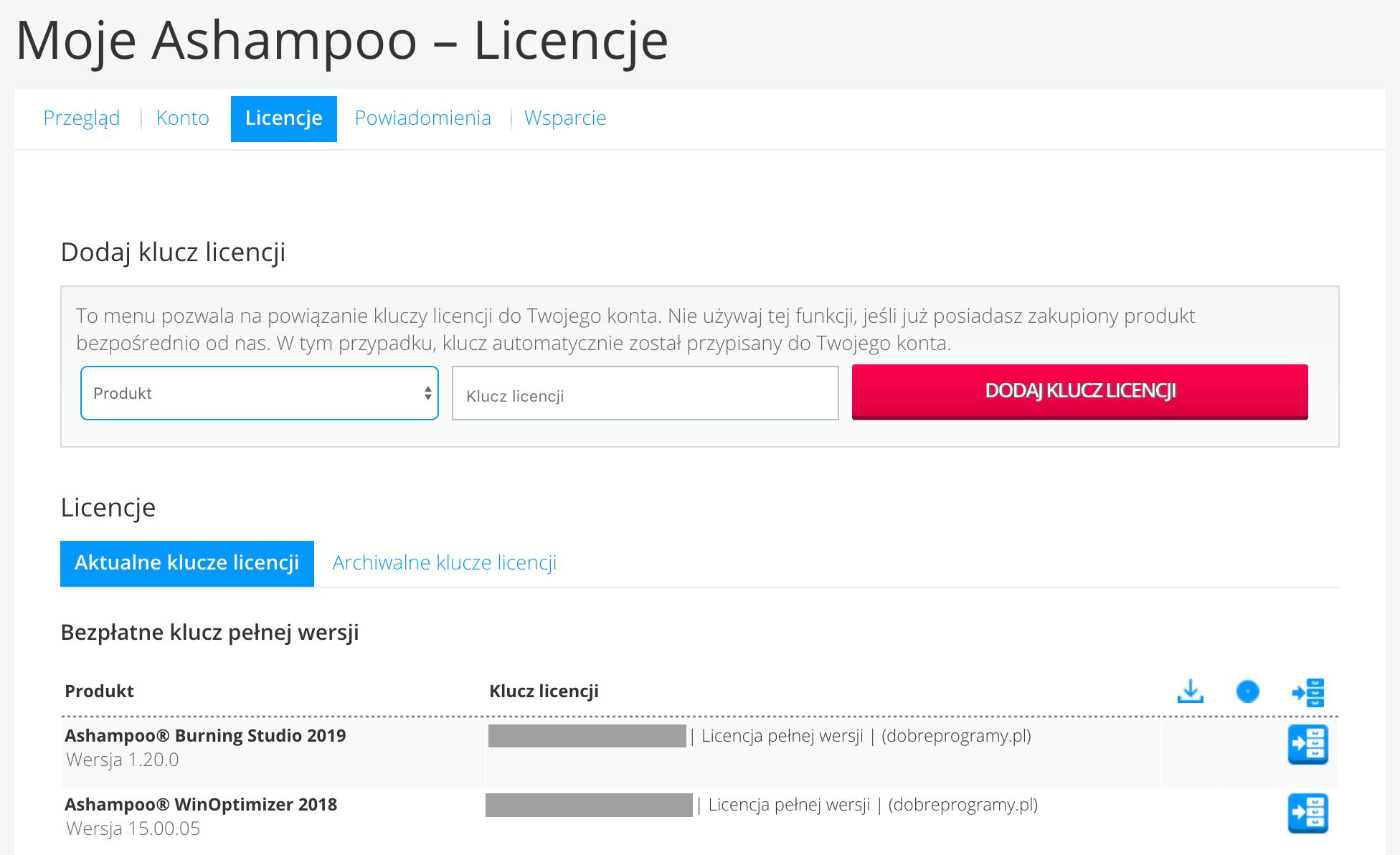The height and width of the screenshot is (855, 1400).
Task: Switch to Archiwalne klucze licencji
Action: (x=445, y=563)
